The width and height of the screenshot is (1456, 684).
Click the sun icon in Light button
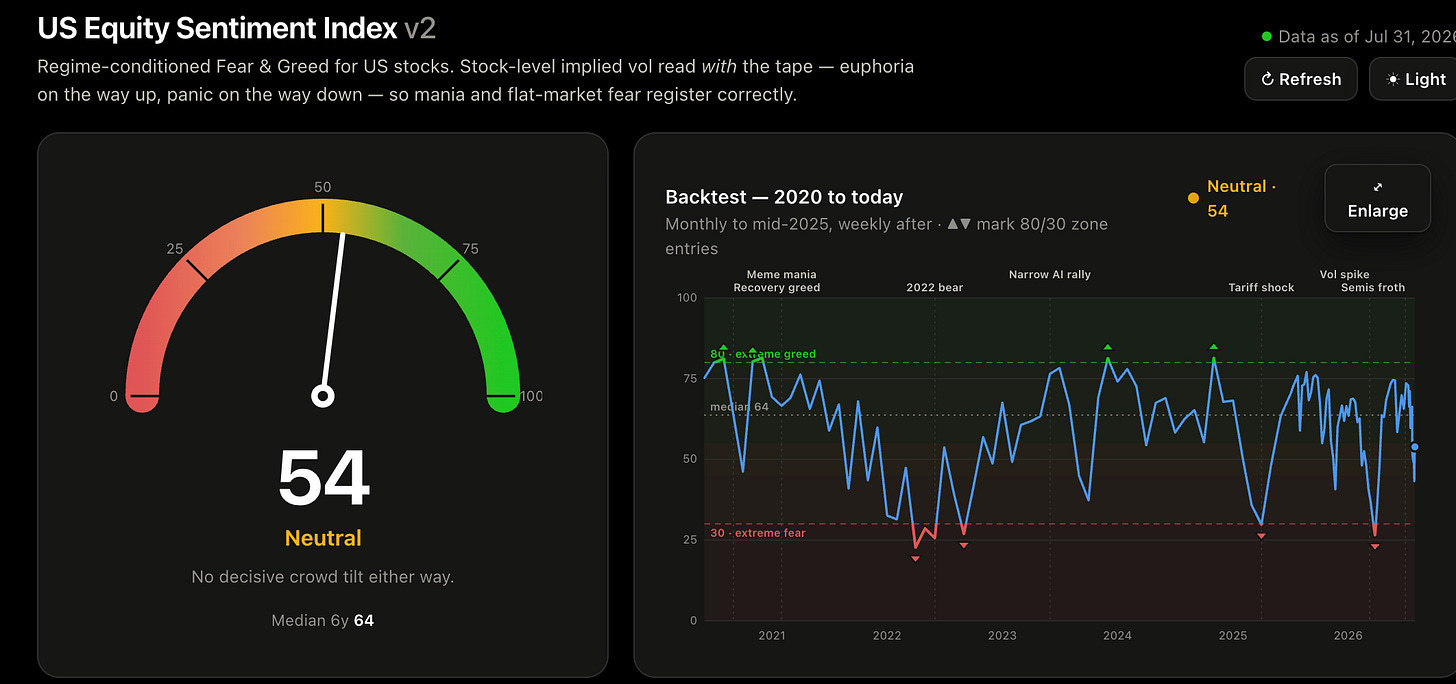click(1392, 79)
